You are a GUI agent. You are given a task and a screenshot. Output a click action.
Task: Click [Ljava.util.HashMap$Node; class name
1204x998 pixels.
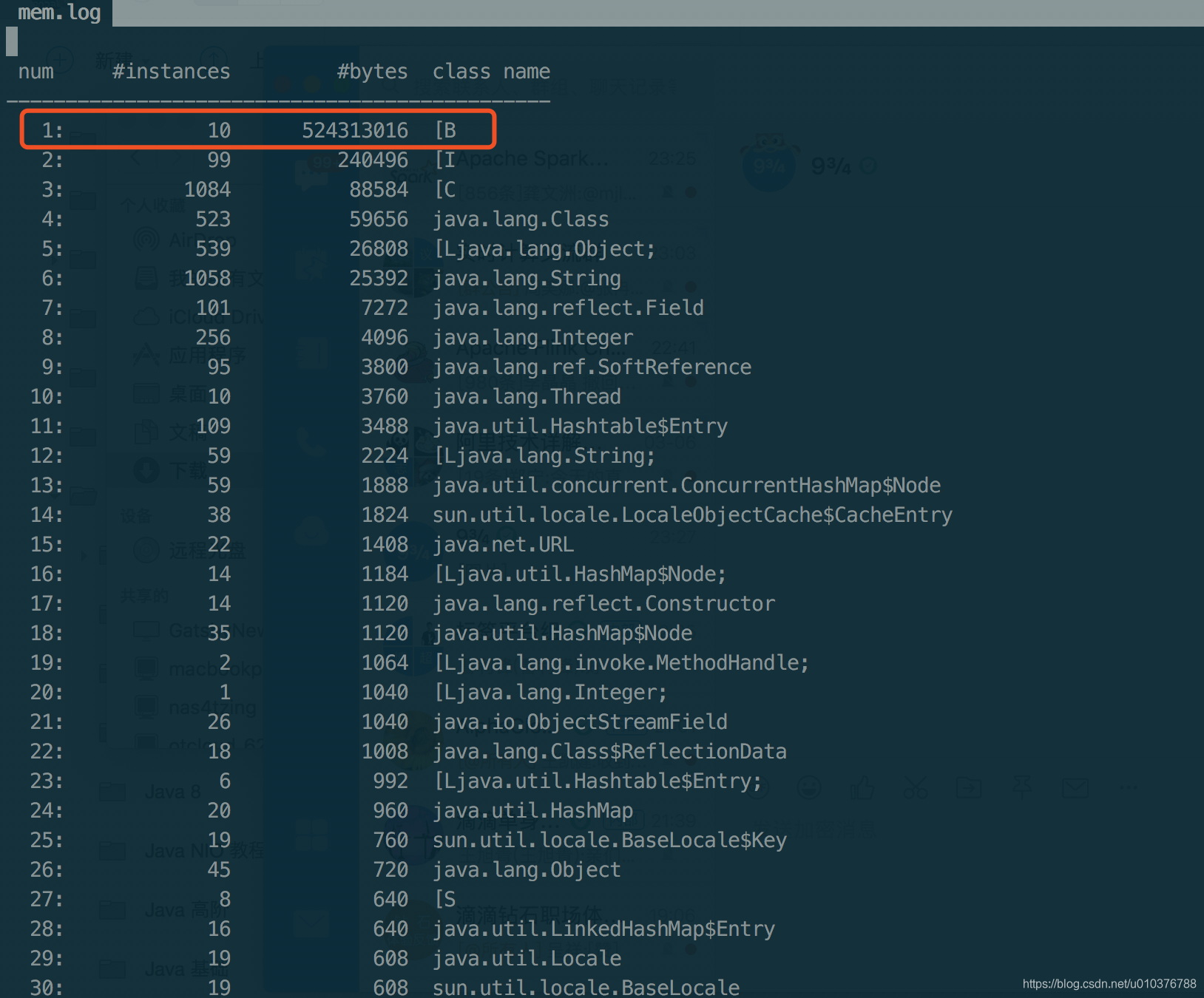pos(581,574)
